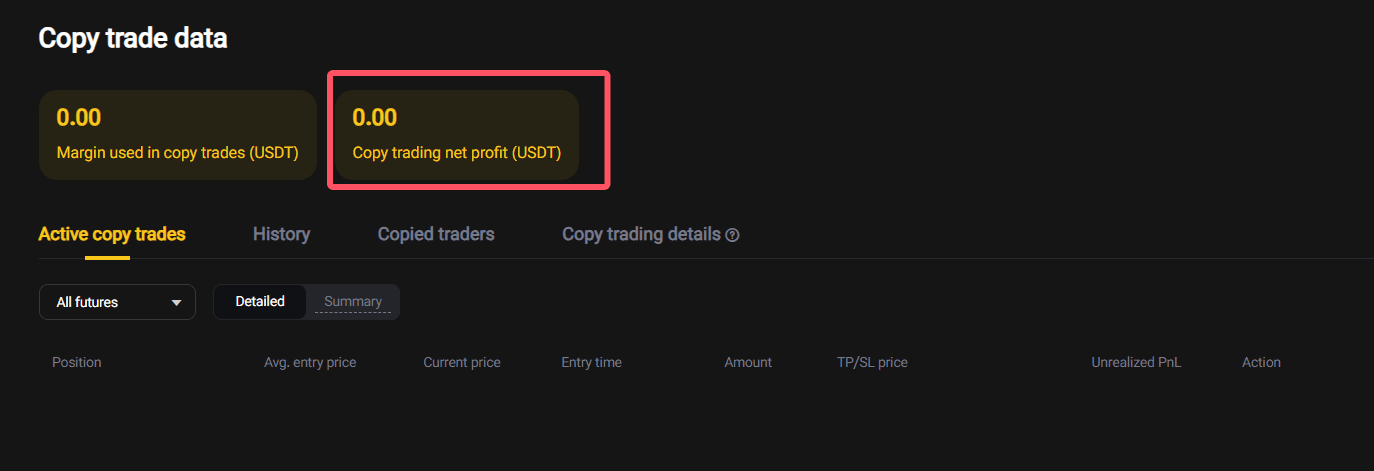The width and height of the screenshot is (1374, 471).
Task: Select the Active copy trades tab
Action: click(x=112, y=234)
